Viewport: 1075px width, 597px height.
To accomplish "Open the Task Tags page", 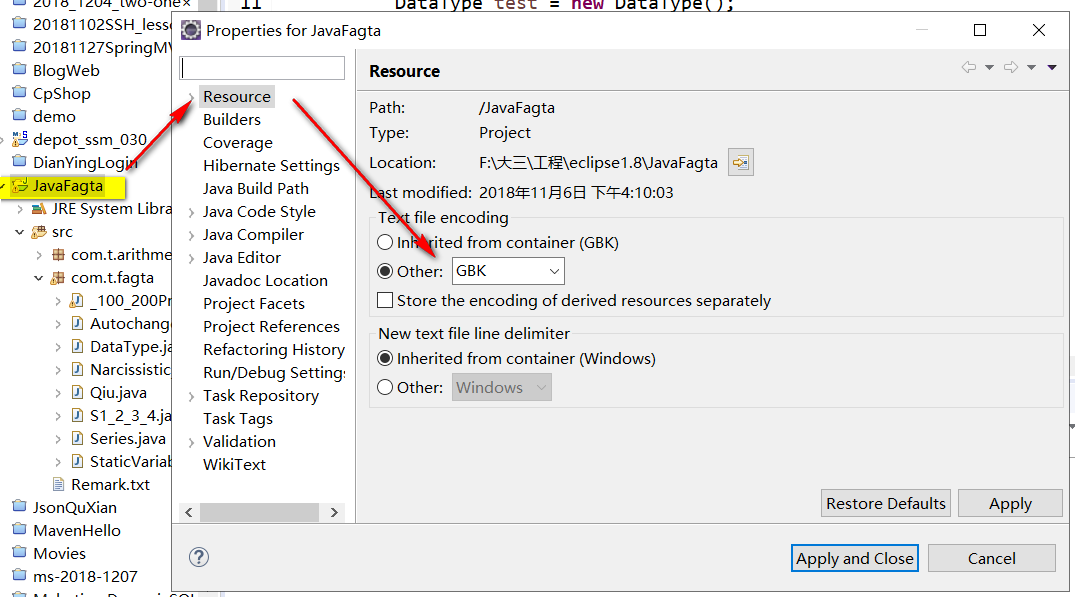I will pyautogui.click(x=238, y=419).
